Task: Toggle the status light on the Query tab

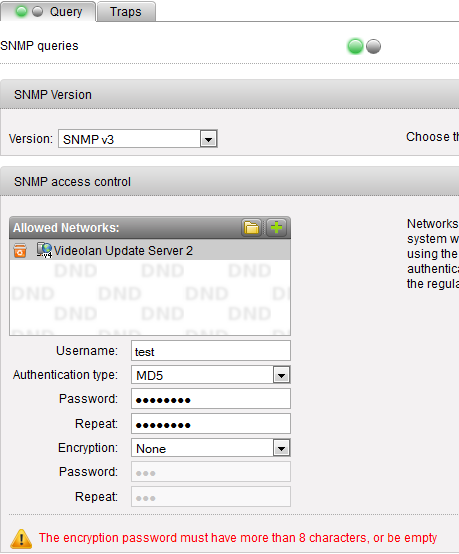Action: point(29,12)
